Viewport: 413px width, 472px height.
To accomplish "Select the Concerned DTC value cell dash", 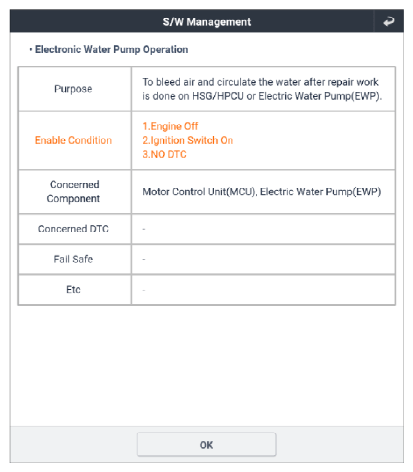I will (144, 229).
